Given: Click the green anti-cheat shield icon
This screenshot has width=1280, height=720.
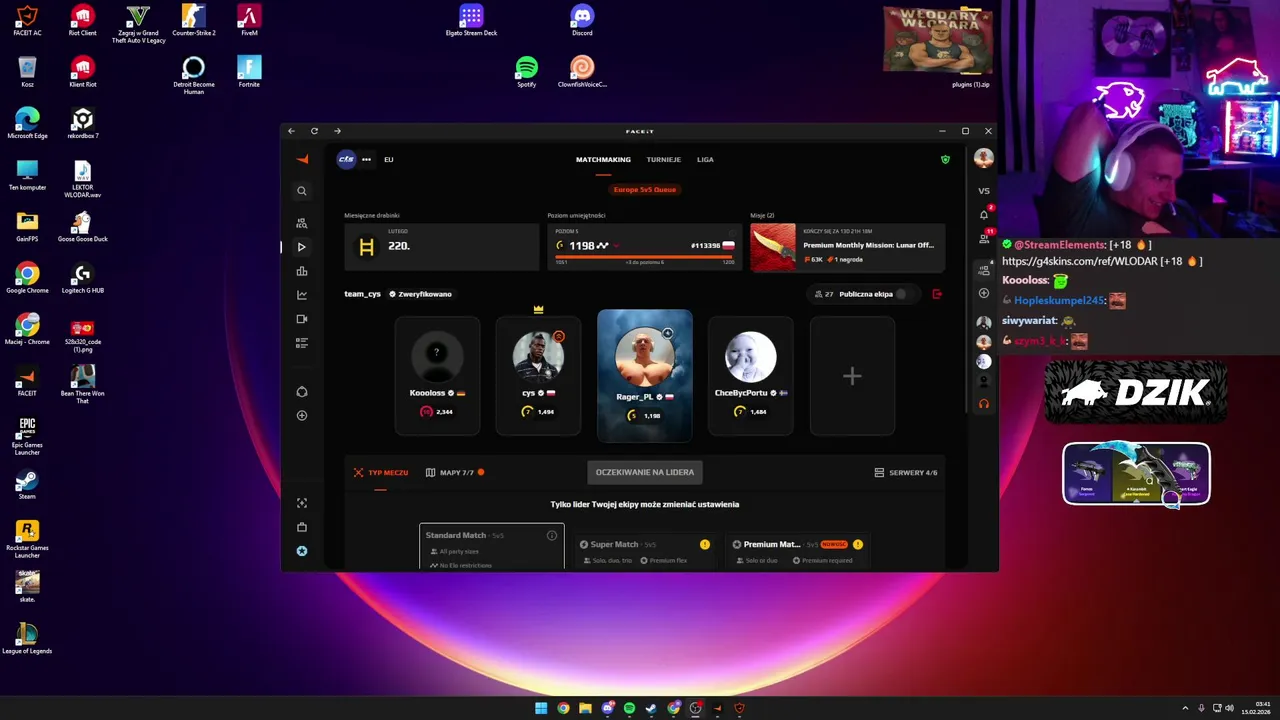Looking at the screenshot, I should 945,159.
